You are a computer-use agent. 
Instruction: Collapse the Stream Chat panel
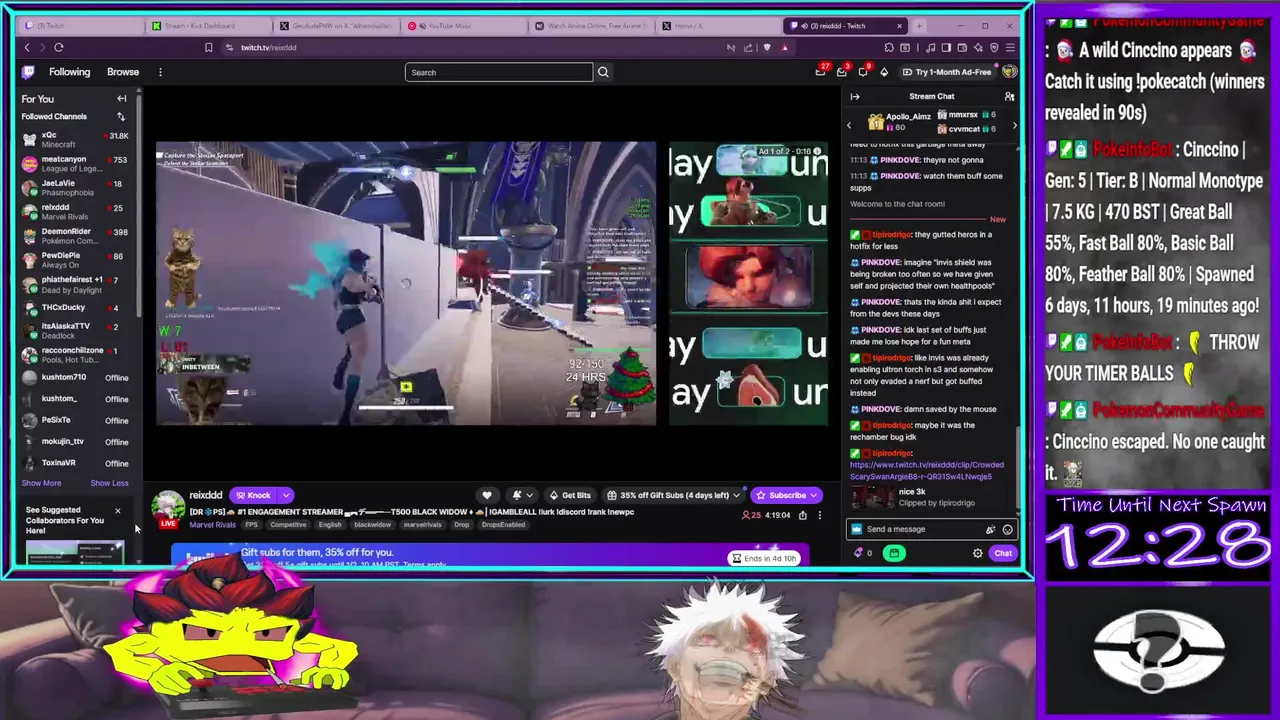[855, 97]
